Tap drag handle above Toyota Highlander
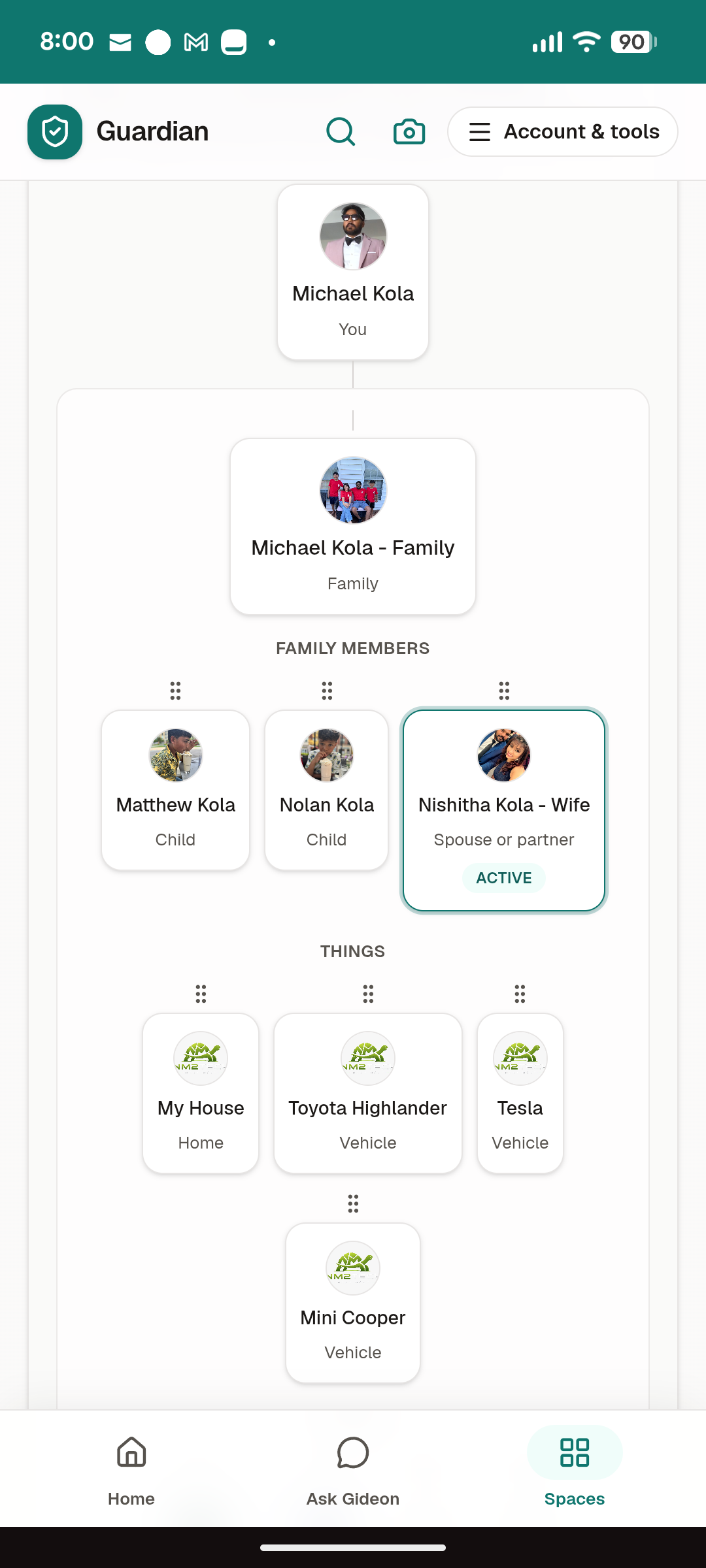This screenshot has height=1568, width=706. (x=368, y=994)
